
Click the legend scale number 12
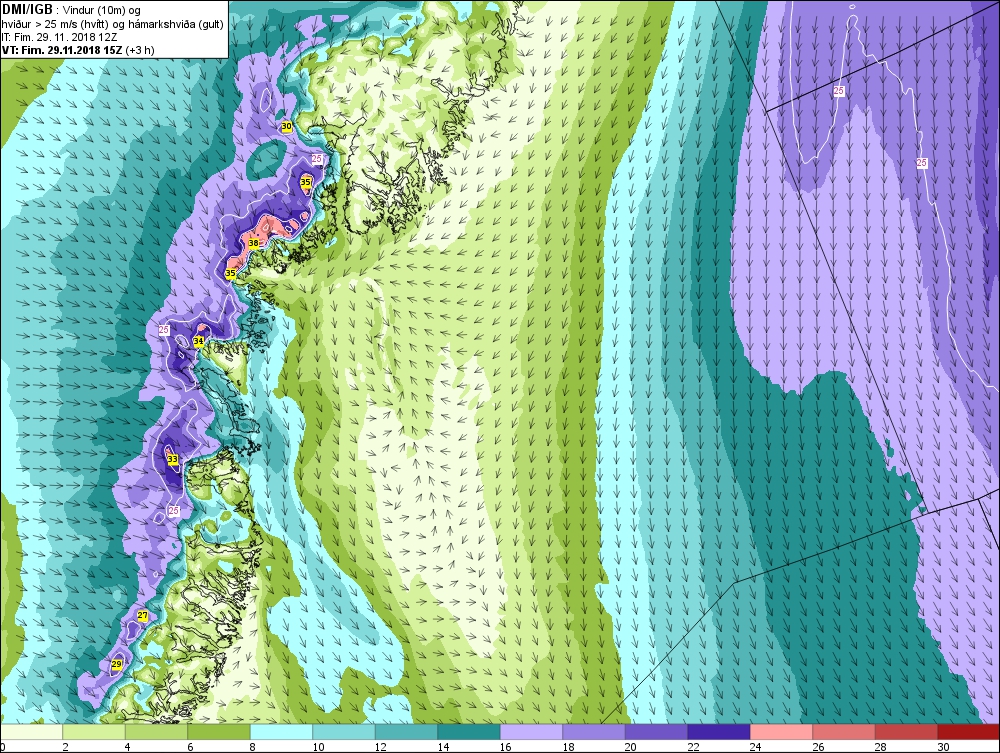380,747
